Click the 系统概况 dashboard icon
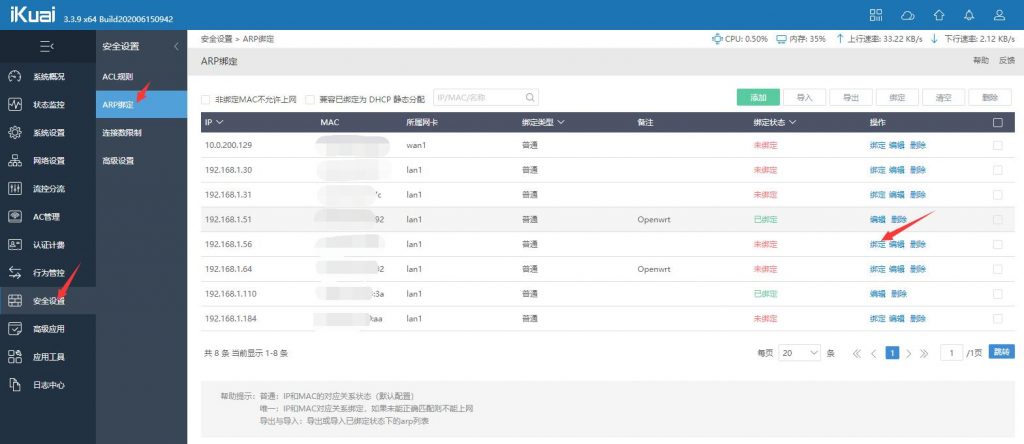 (14, 76)
